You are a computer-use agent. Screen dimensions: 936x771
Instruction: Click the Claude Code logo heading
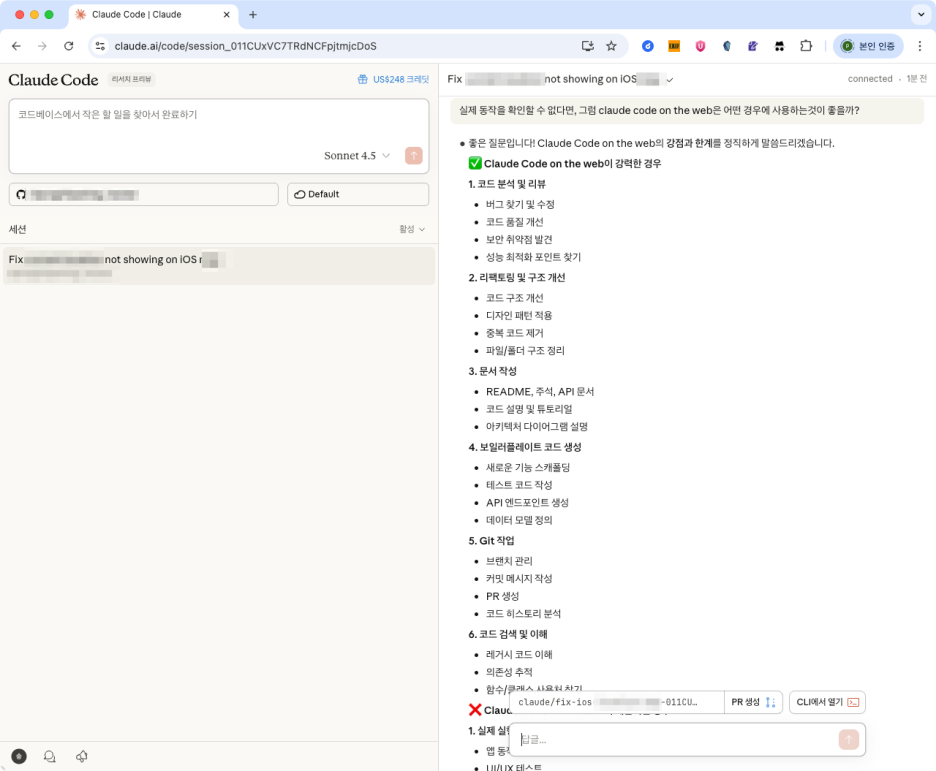(53, 79)
